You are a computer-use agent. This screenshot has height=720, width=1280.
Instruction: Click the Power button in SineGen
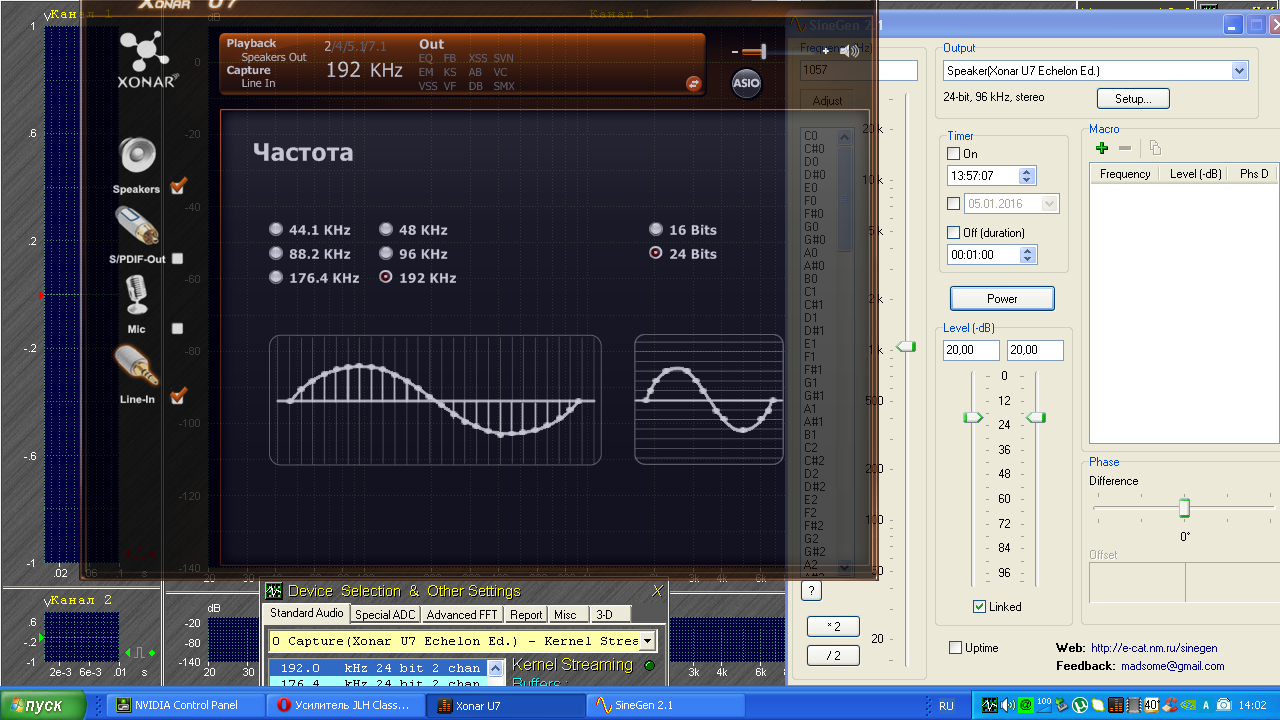coord(1002,299)
